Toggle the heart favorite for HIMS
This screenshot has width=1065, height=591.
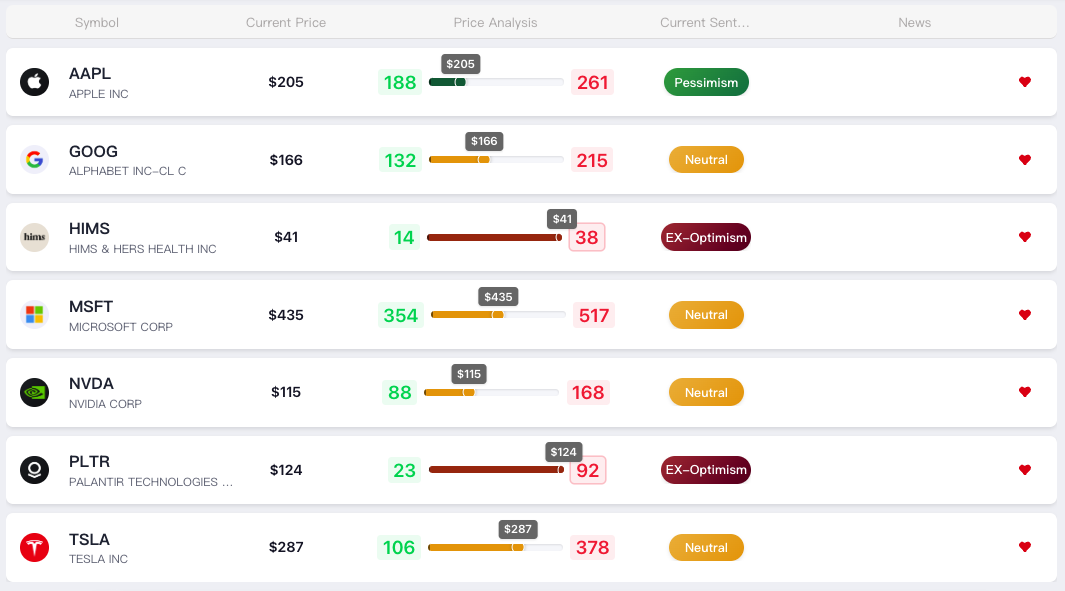tap(1025, 237)
